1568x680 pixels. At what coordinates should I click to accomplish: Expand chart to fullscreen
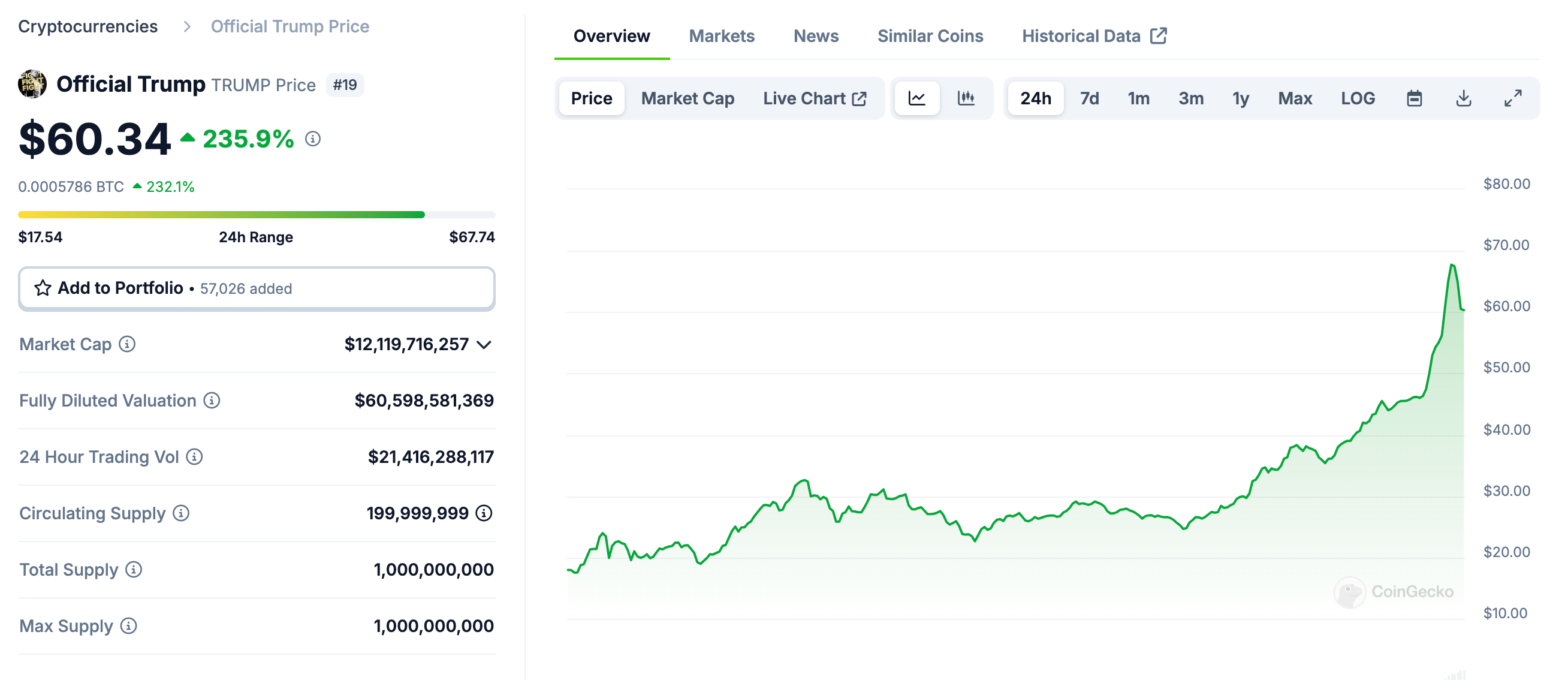pos(1513,98)
